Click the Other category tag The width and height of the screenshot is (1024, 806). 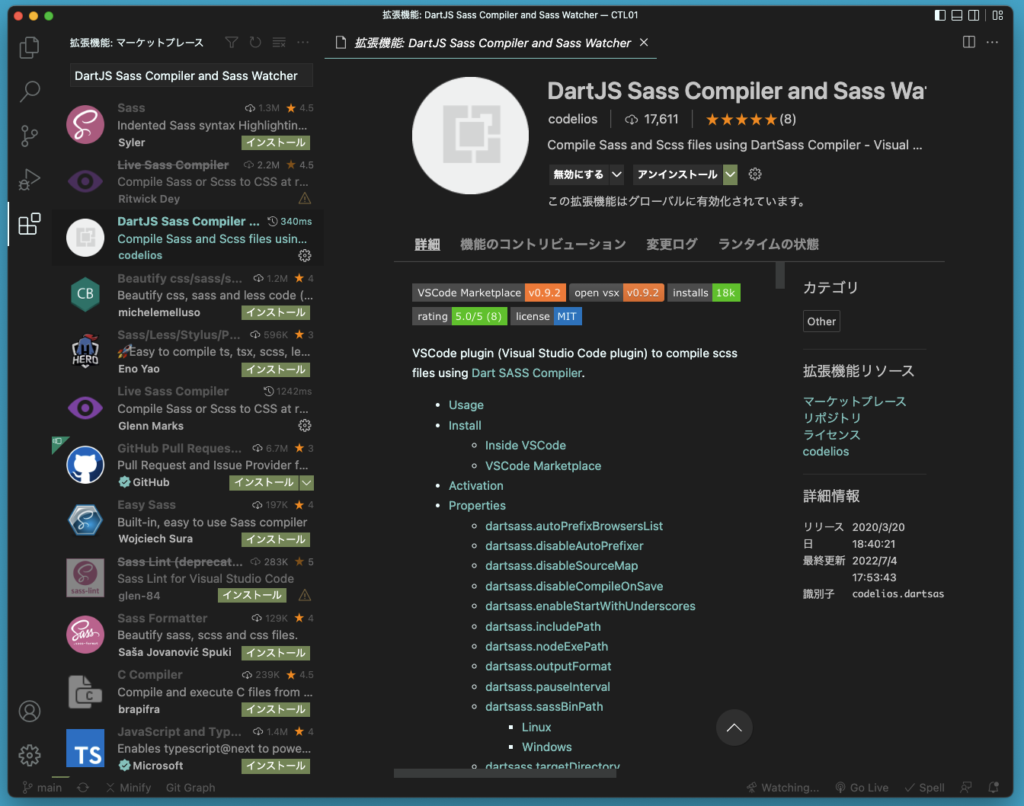(x=821, y=321)
